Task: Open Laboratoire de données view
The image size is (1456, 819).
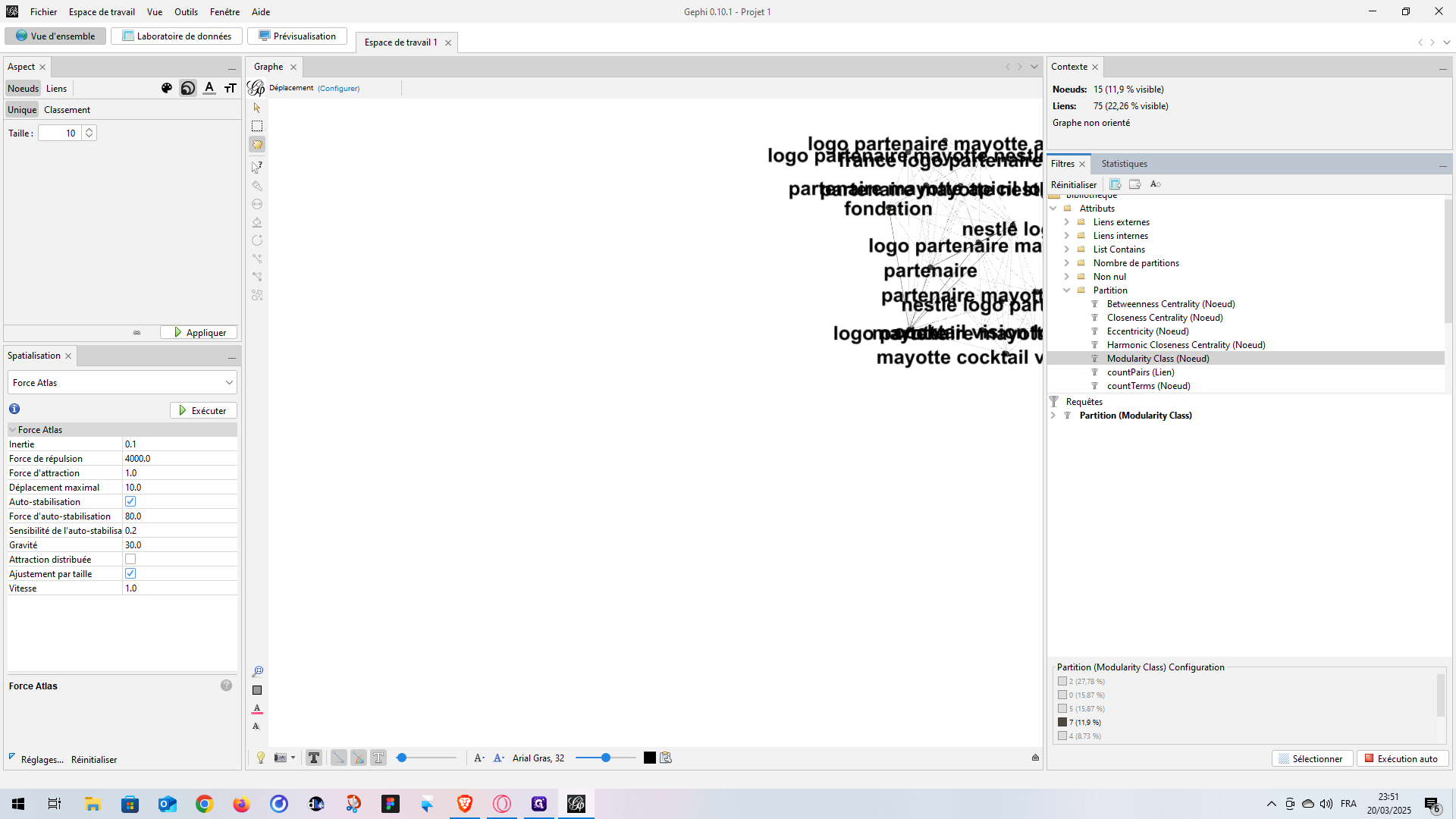Action: point(177,36)
